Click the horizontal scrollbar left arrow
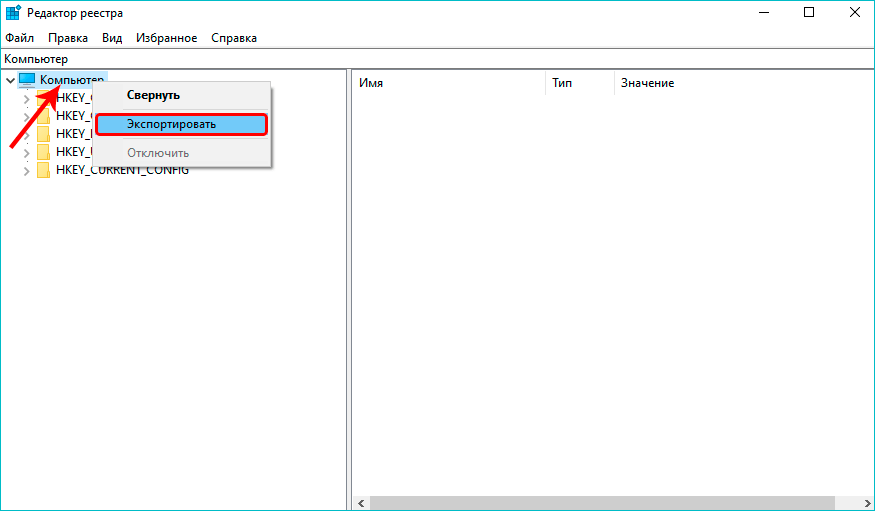The image size is (875, 511). click(x=361, y=503)
